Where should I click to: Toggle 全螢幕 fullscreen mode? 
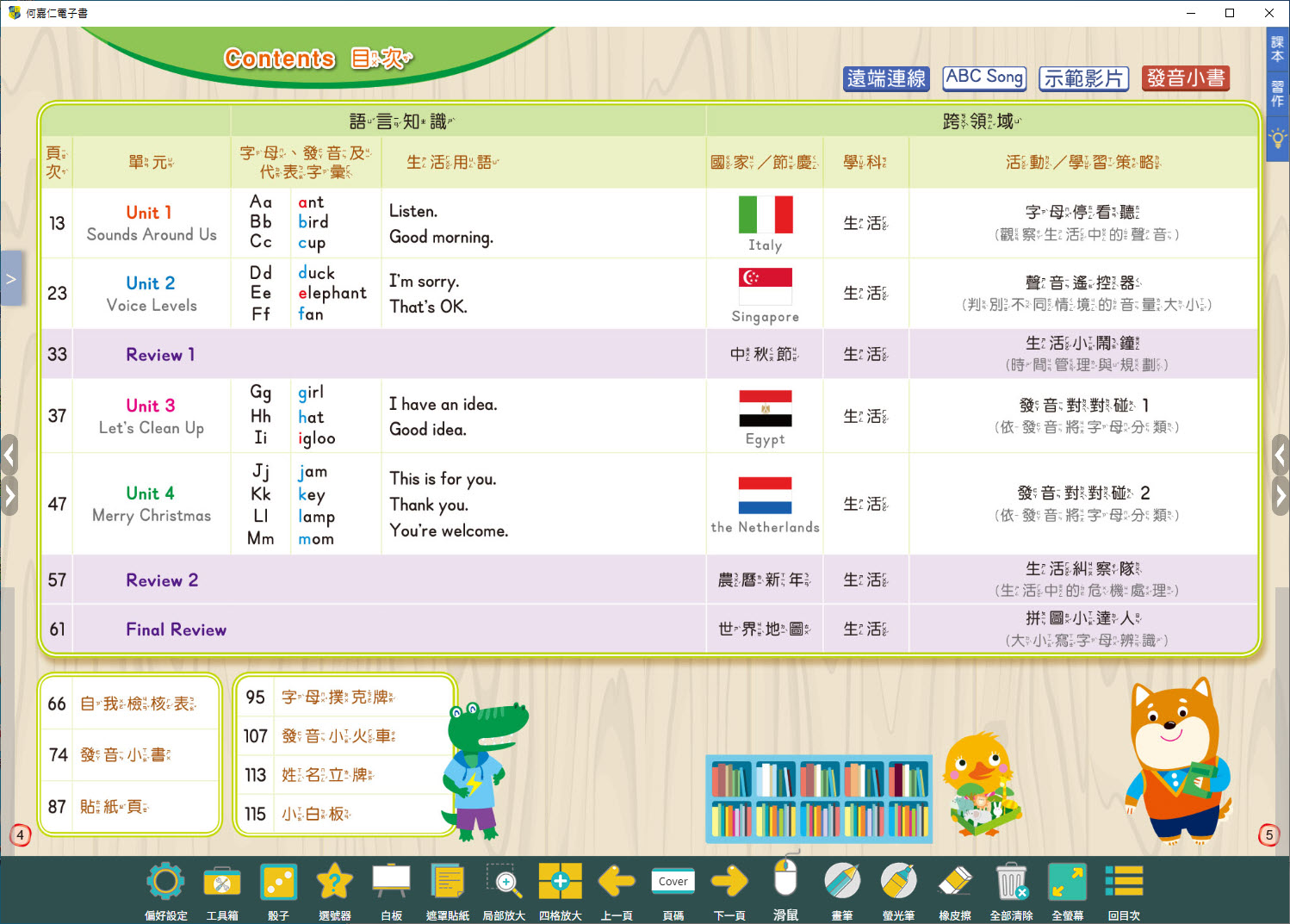1067,882
